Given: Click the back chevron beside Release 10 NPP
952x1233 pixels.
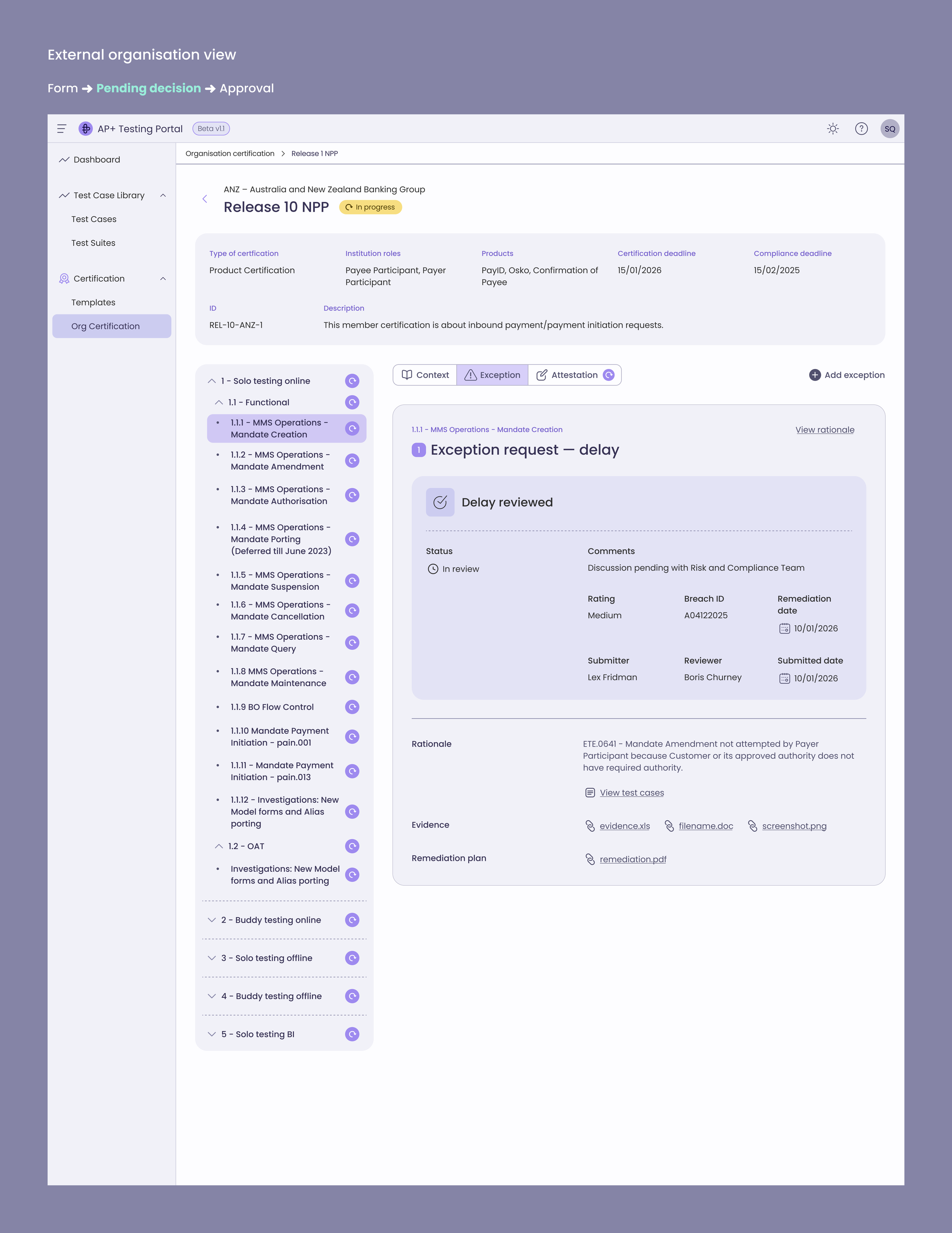Looking at the screenshot, I should click(205, 199).
